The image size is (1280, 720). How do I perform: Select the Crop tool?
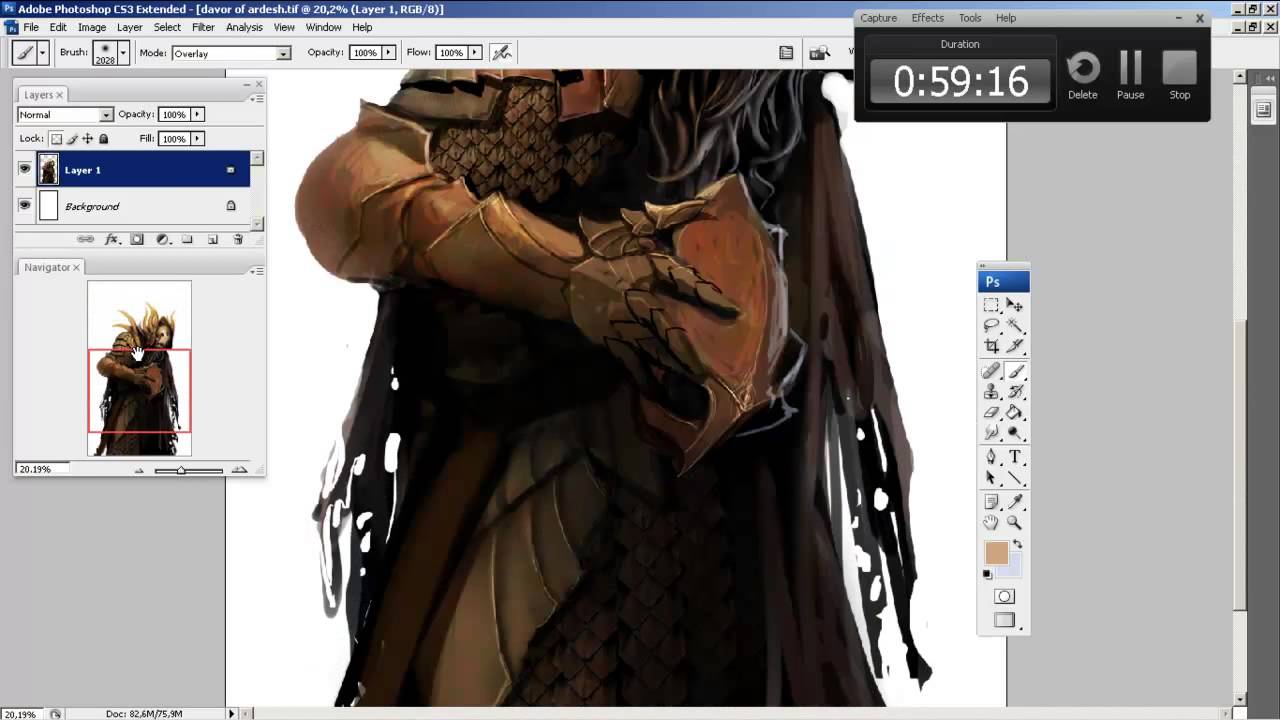[x=991, y=346]
